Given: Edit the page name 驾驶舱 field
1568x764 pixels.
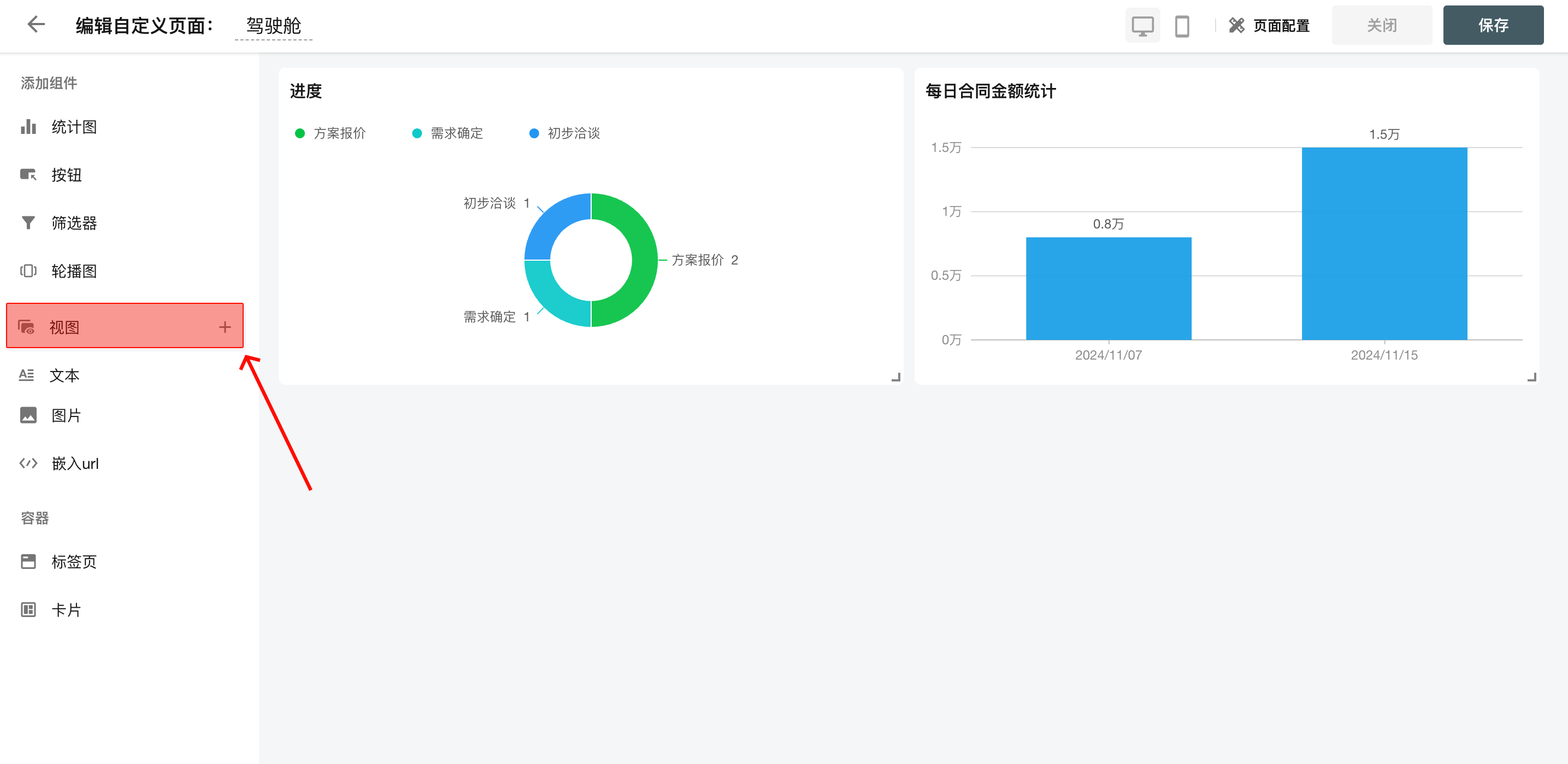Looking at the screenshot, I should 273,26.
